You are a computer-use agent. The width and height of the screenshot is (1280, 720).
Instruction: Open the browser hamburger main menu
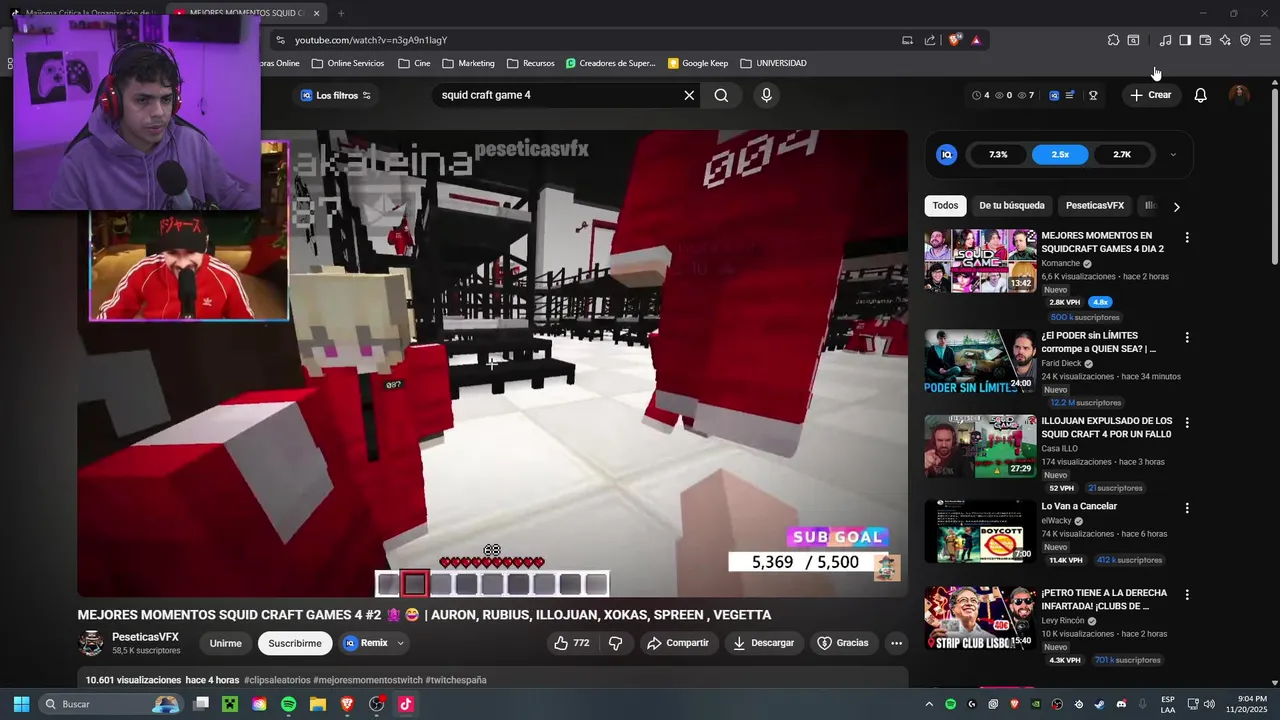click(1265, 40)
